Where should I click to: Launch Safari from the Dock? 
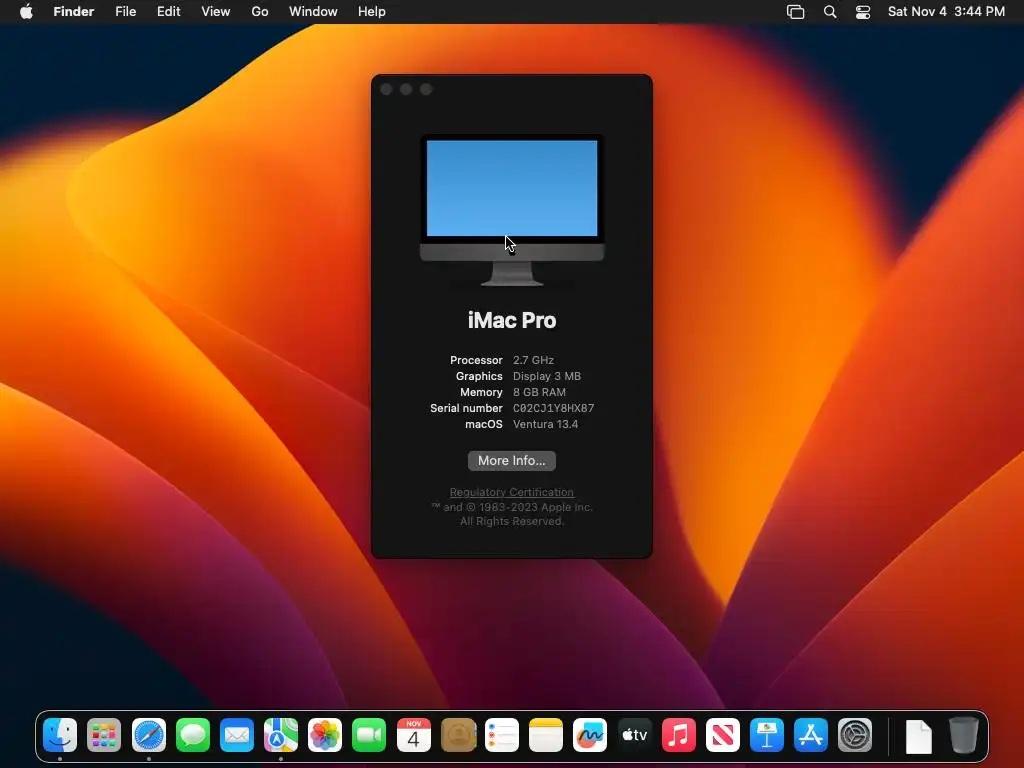(148, 735)
